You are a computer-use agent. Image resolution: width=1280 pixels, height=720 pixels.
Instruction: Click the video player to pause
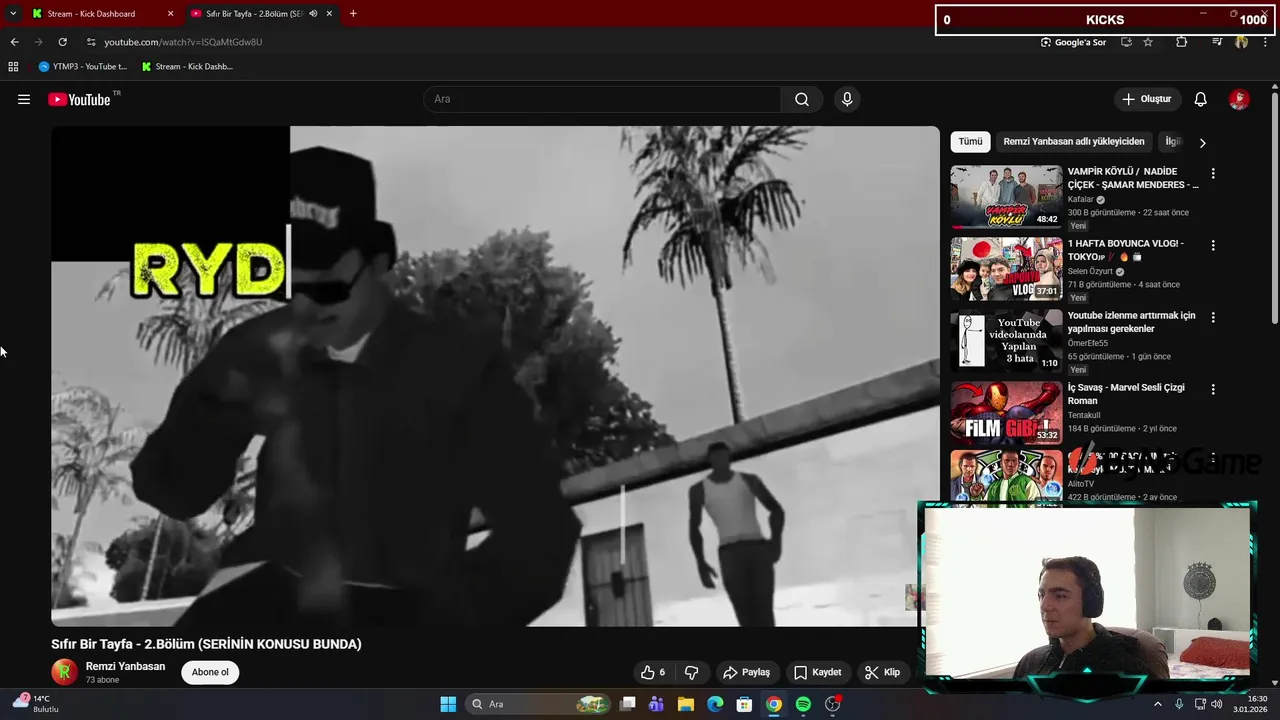(495, 376)
